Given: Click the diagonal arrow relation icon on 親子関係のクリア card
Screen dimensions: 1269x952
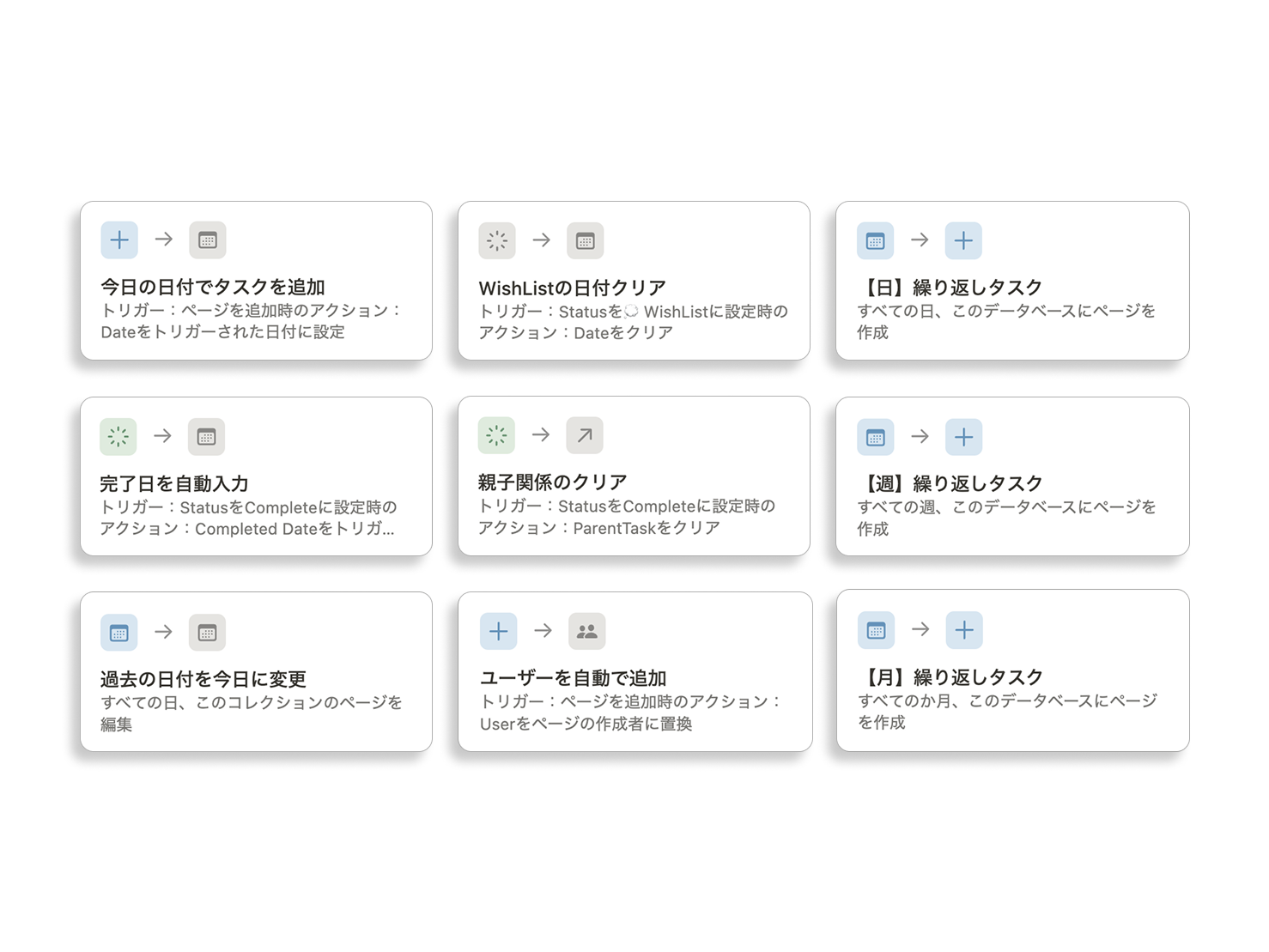Looking at the screenshot, I should tap(585, 435).
